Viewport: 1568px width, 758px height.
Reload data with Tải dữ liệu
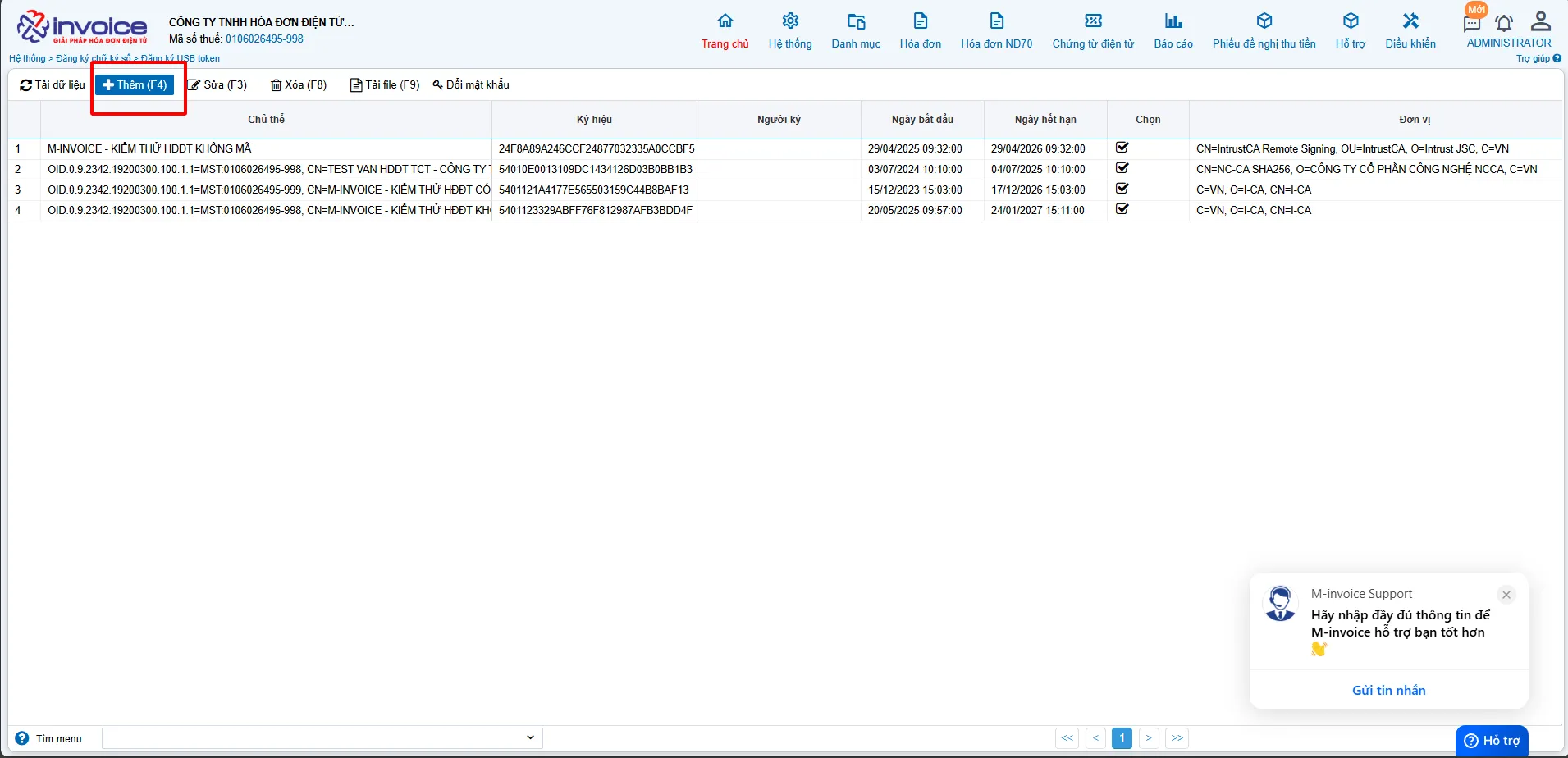pos(53,85)
